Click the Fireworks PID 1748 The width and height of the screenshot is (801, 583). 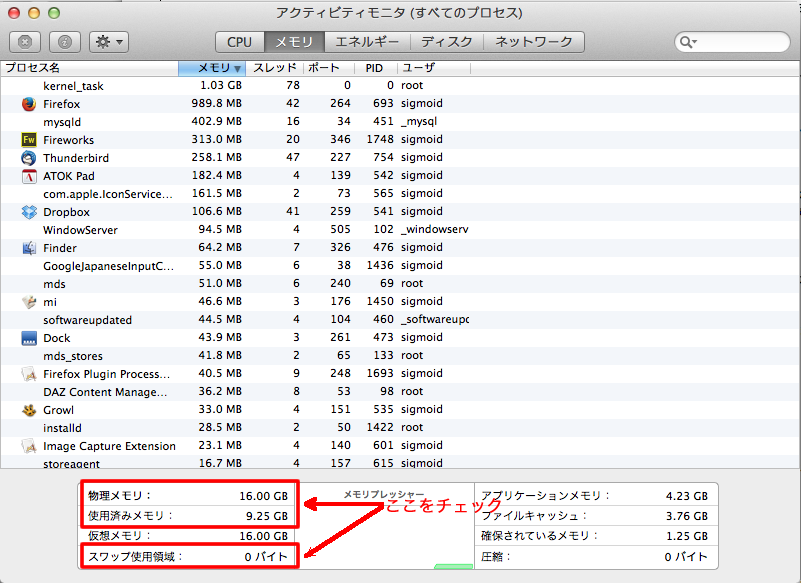(380, 139)
